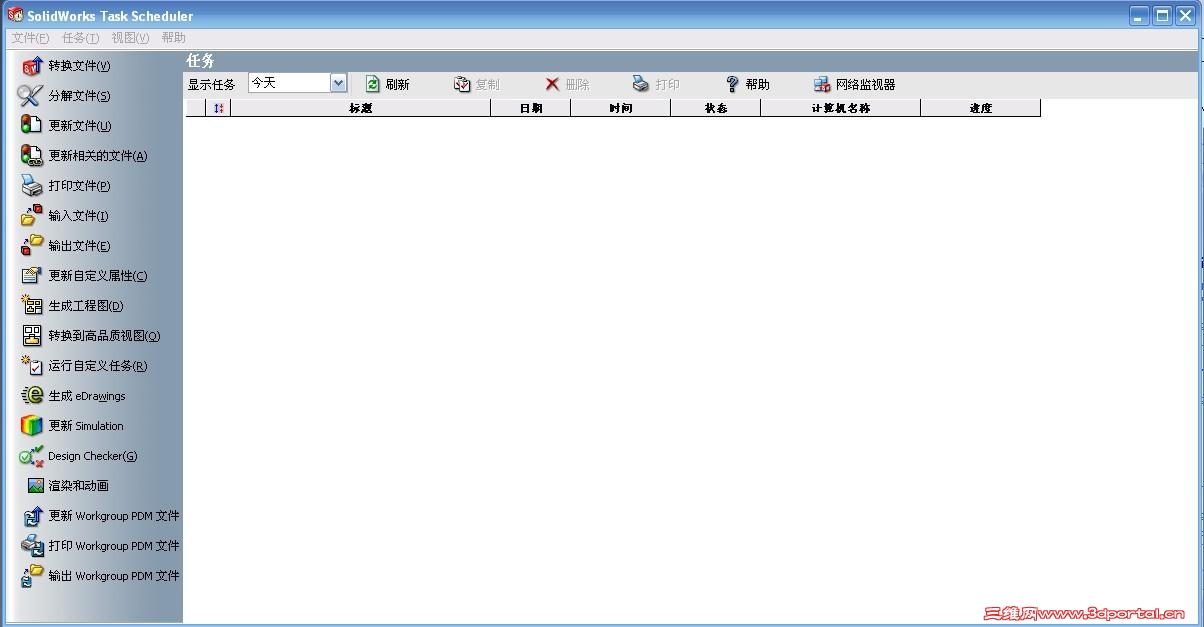Click the 转换到高品质视图 icon
The image size is (1204, 627).
click(x=32, y=336)
